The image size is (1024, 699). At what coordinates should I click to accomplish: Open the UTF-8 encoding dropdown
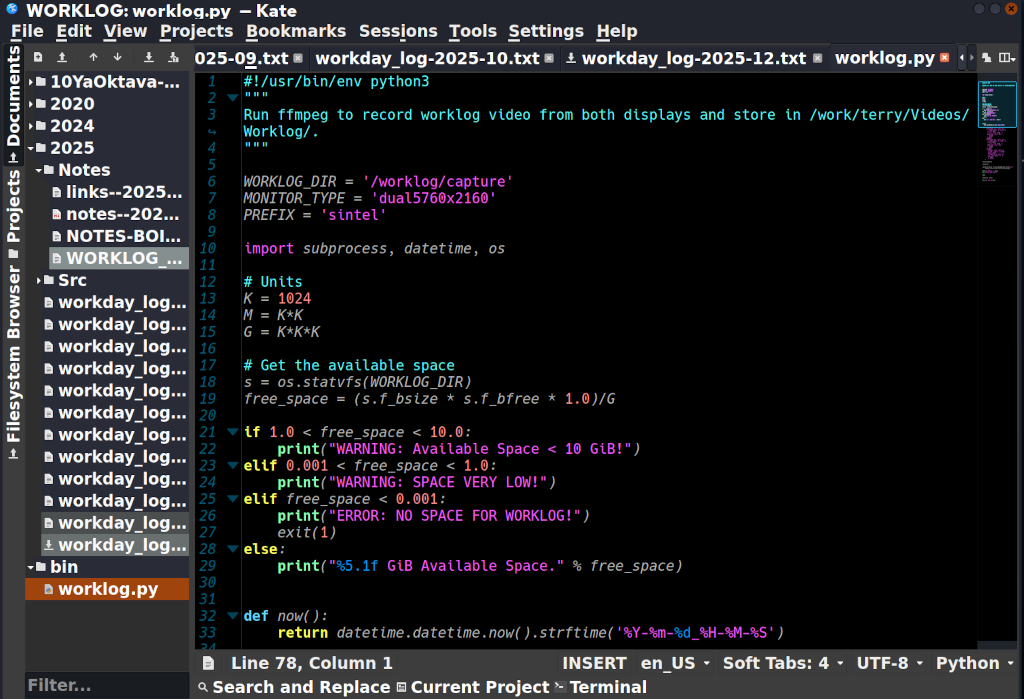click(x=888, y=663)
